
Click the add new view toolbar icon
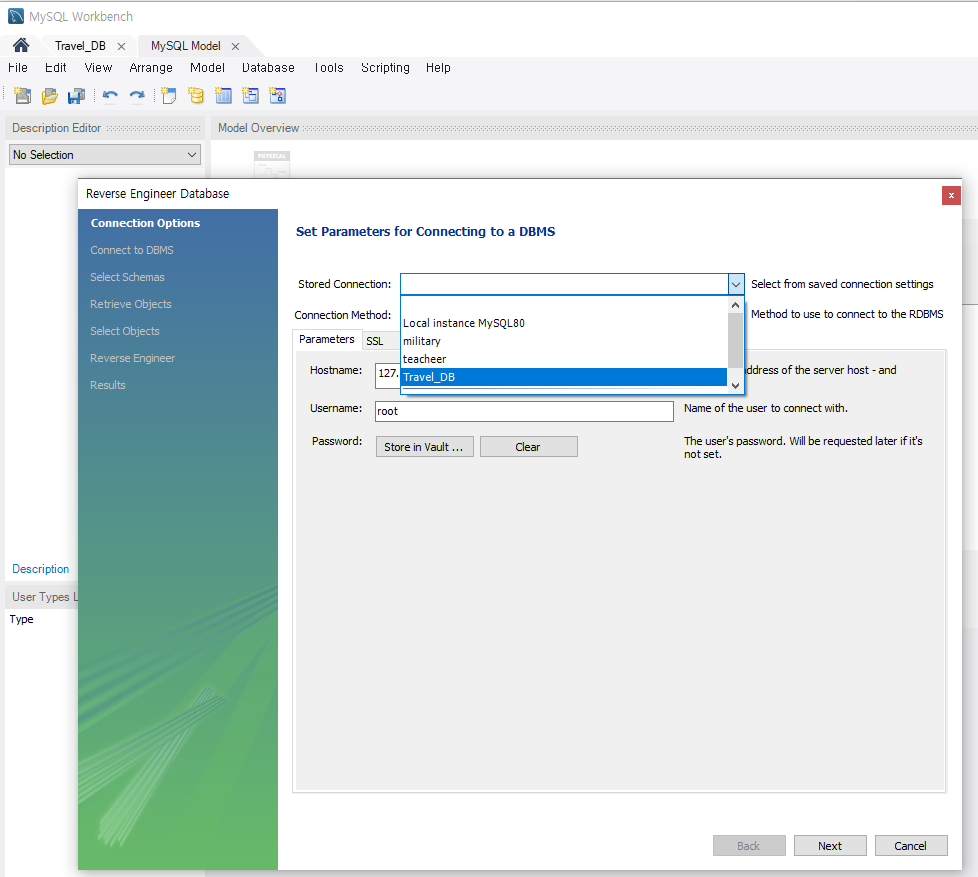coord(250,95)
